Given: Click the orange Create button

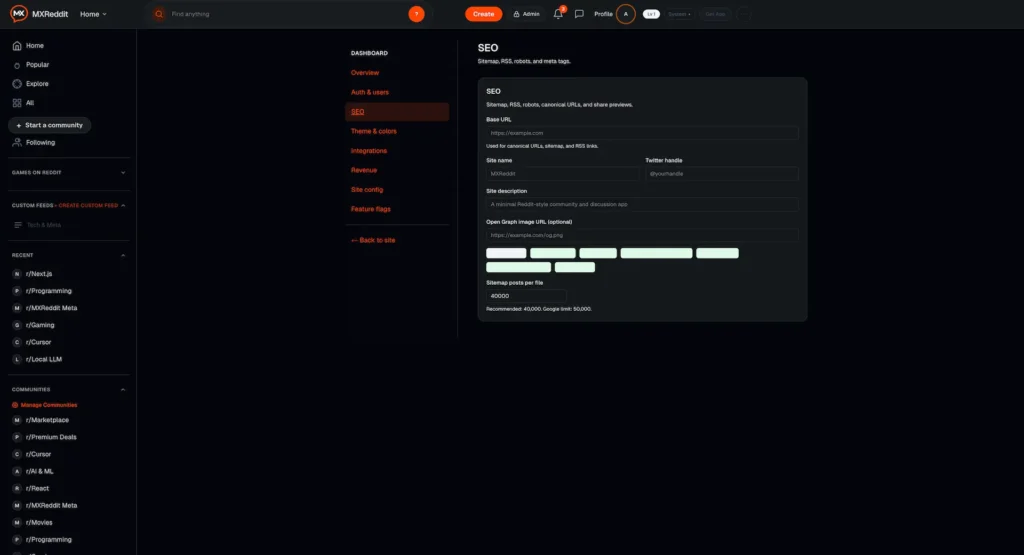Looking at the screenshot, I should tap(483, 14).
